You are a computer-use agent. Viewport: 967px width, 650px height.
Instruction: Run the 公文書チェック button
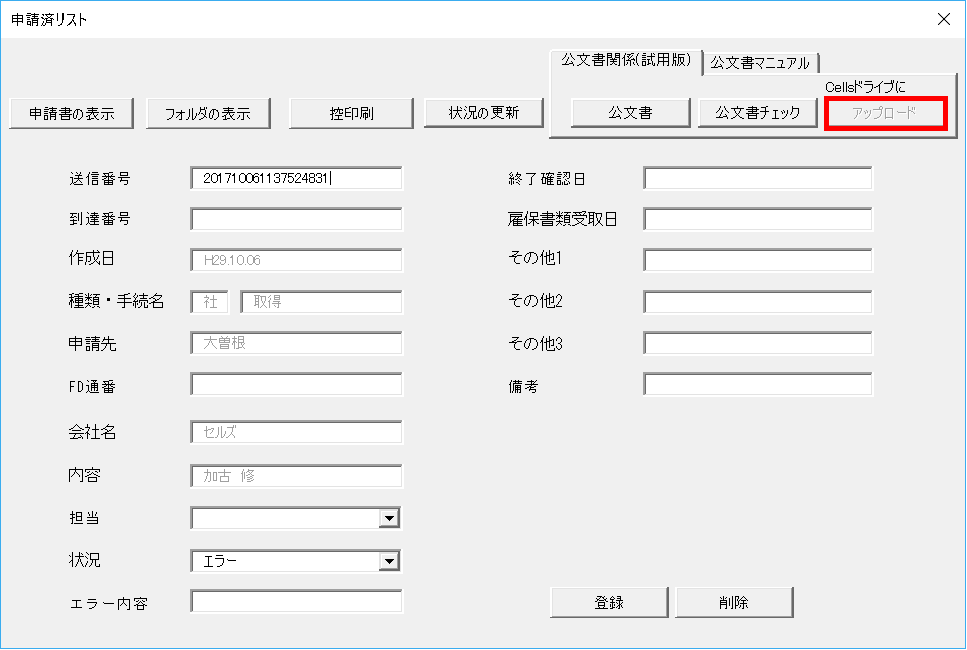point(757,113)
